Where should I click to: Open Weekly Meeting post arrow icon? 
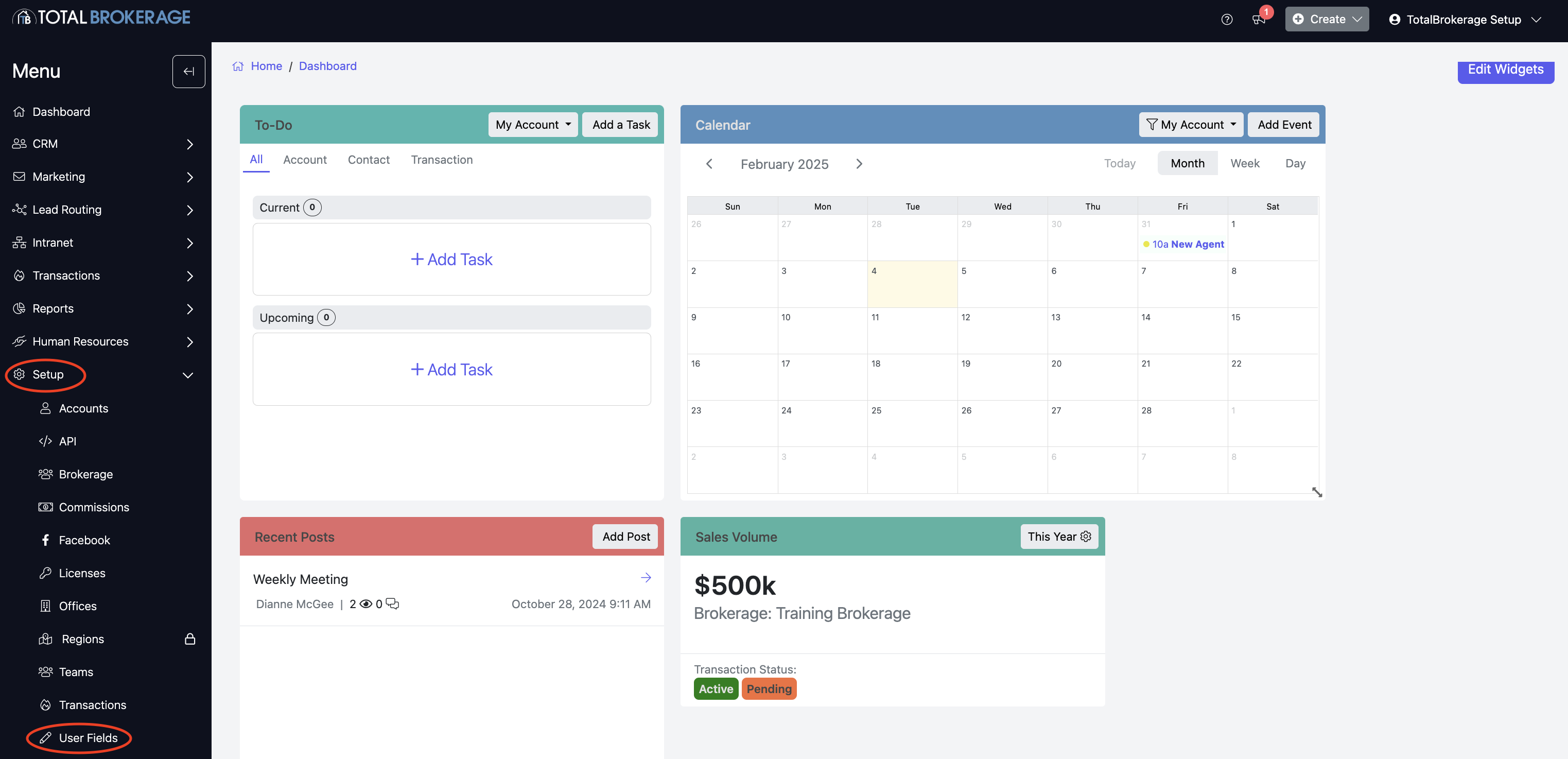click(646, 578)
